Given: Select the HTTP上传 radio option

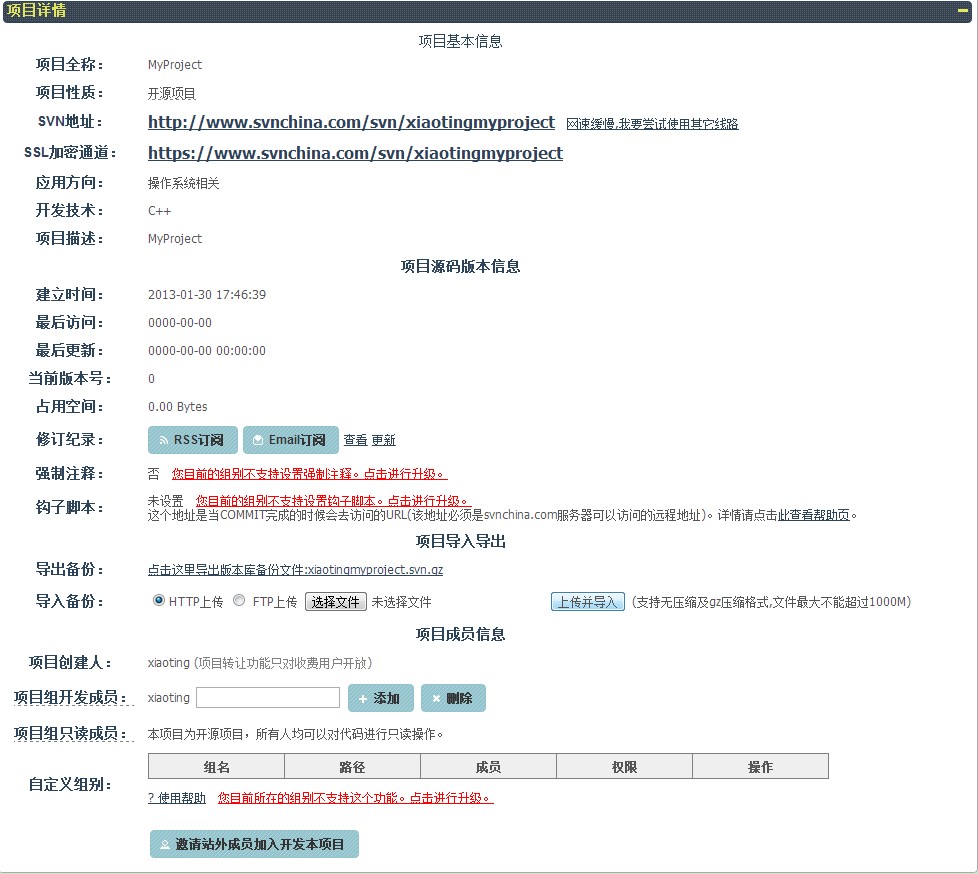Looking at the screenshot, I should [159, 600].
